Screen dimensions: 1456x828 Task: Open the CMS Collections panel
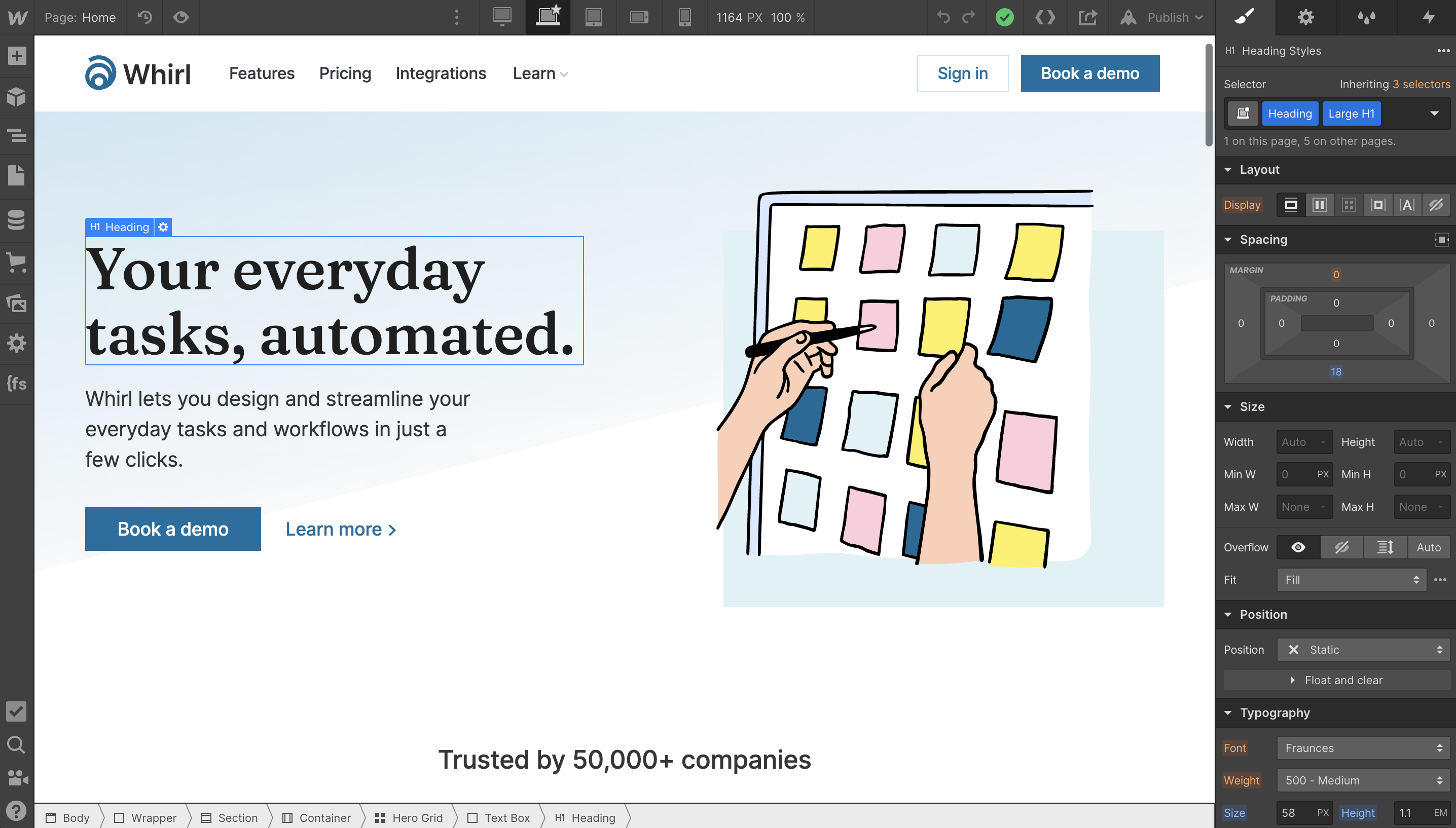(x=17, y=219)
